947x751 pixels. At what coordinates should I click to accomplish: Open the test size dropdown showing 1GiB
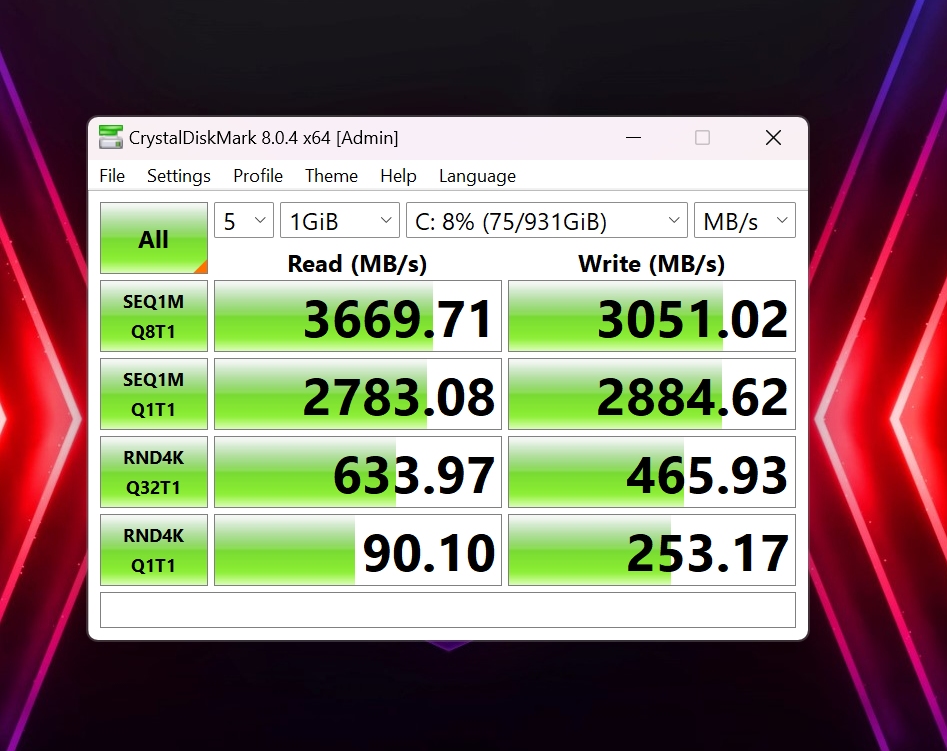(340, 221)
